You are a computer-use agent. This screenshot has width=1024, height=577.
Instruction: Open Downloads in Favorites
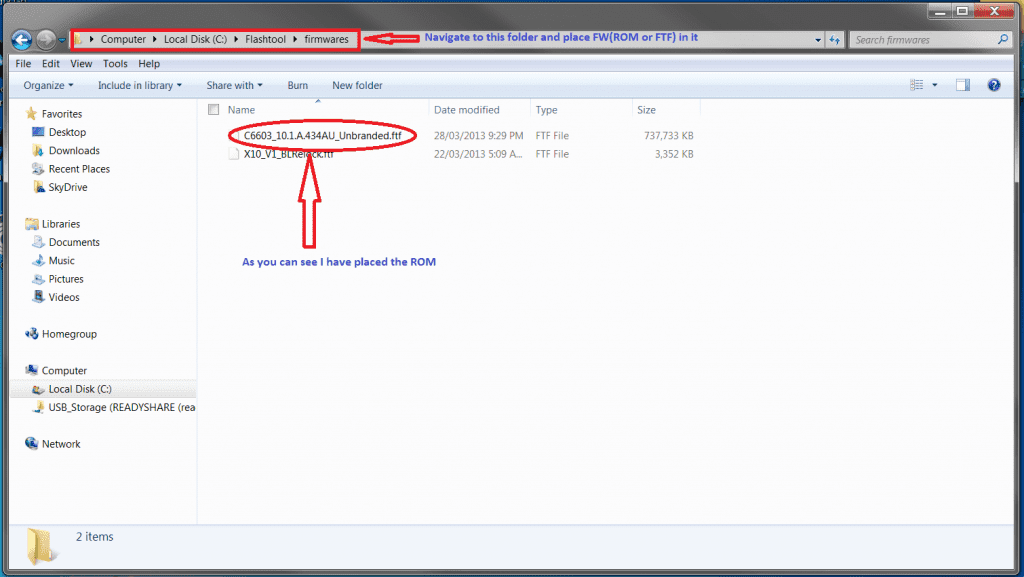pos(74,150)
